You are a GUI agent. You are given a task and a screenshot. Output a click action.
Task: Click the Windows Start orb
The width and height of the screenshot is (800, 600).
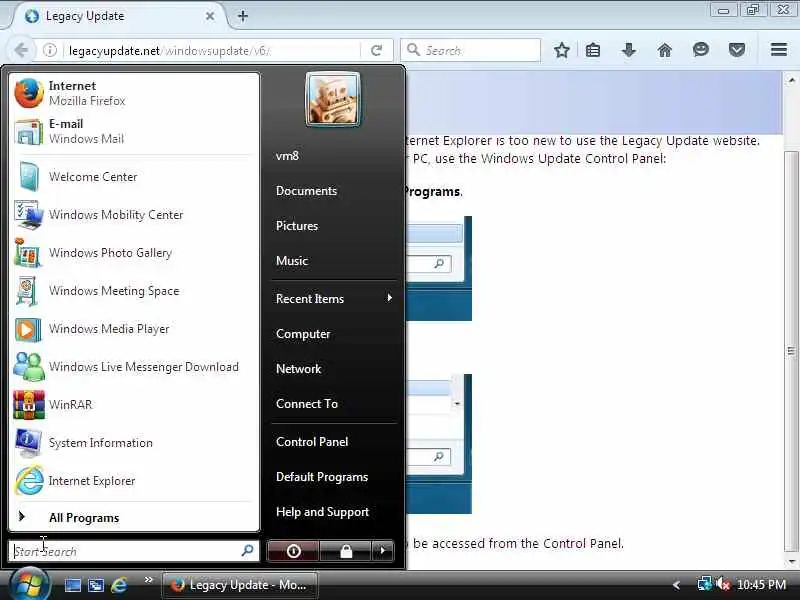click(30, 585)
